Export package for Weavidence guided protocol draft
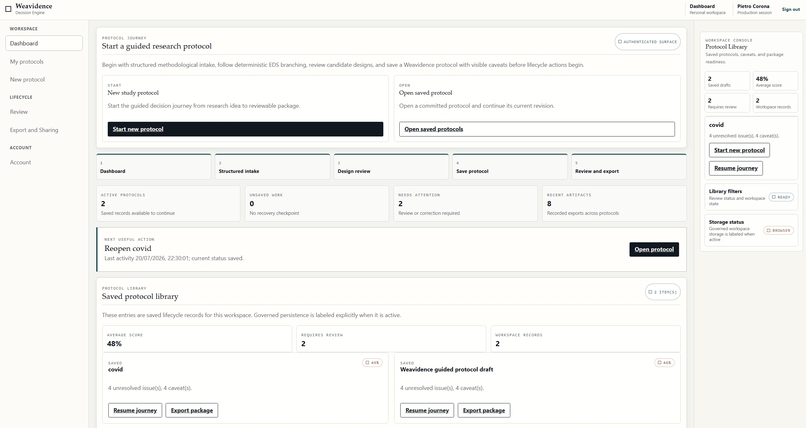Screen dimensions: 806x428 click(x=484, y=410)
